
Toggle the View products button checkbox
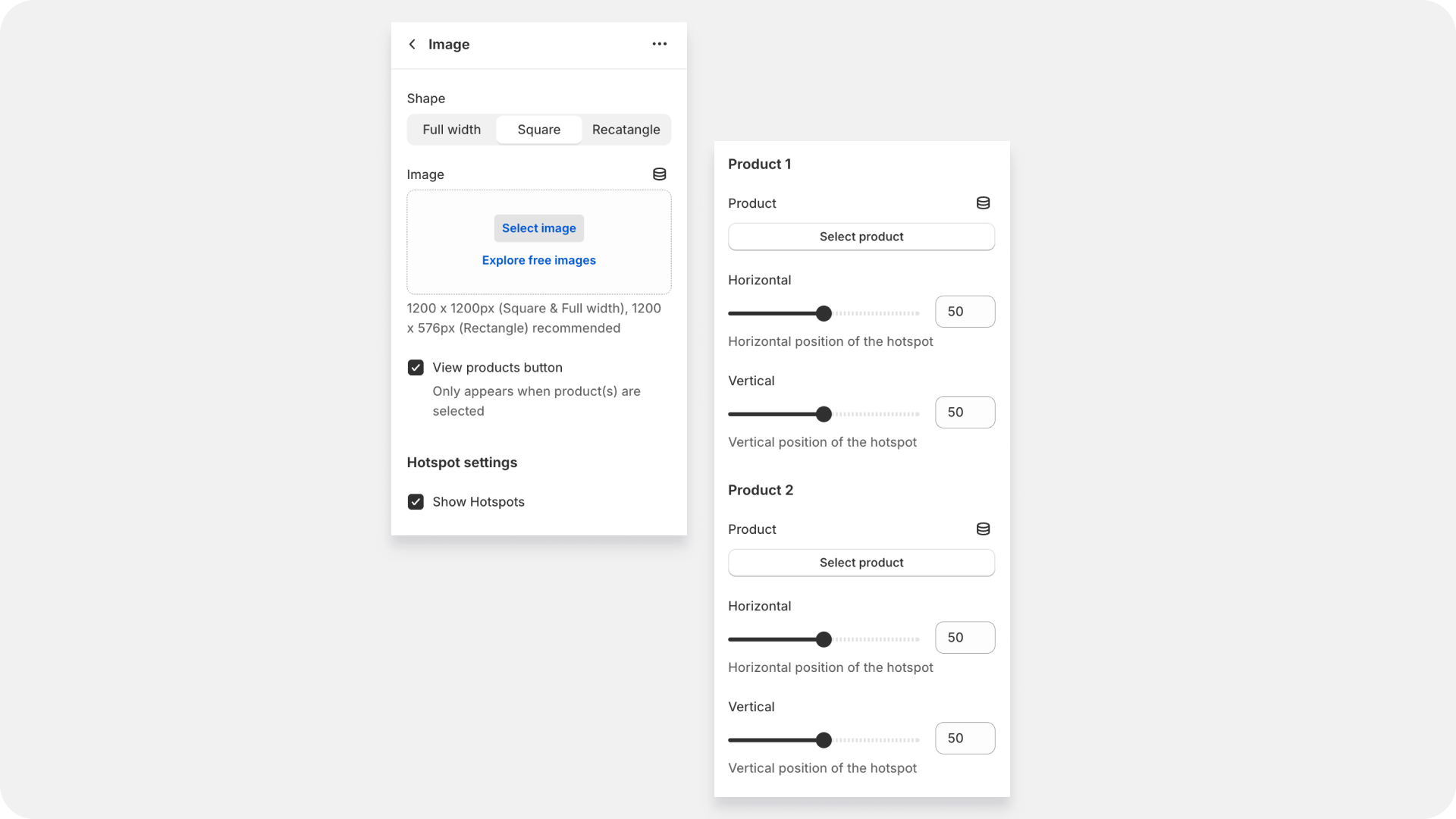(x=416, y=368)
